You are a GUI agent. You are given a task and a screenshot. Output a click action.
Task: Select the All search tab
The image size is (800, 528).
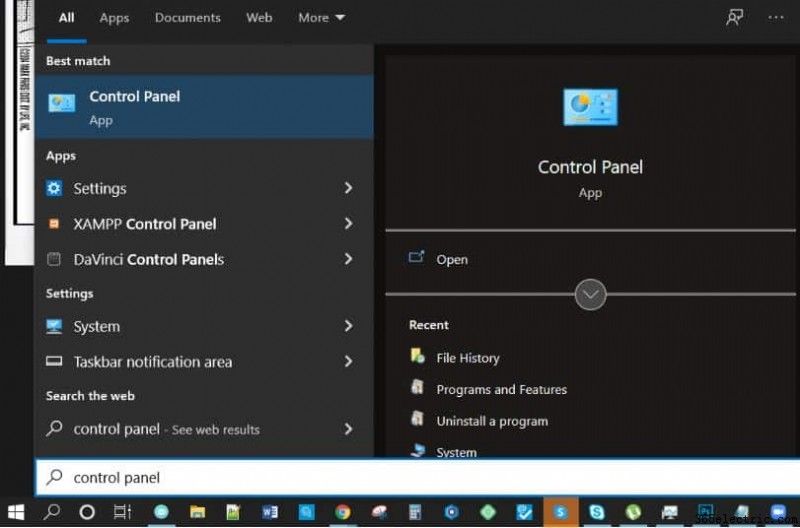coord(66,18)
